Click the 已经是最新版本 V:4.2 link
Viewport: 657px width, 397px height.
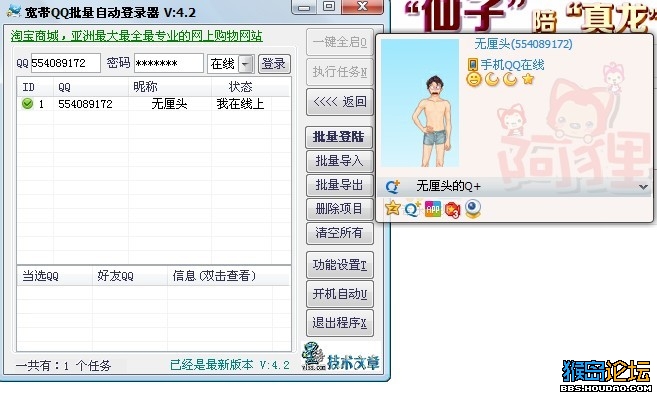(x=230, y=365)
